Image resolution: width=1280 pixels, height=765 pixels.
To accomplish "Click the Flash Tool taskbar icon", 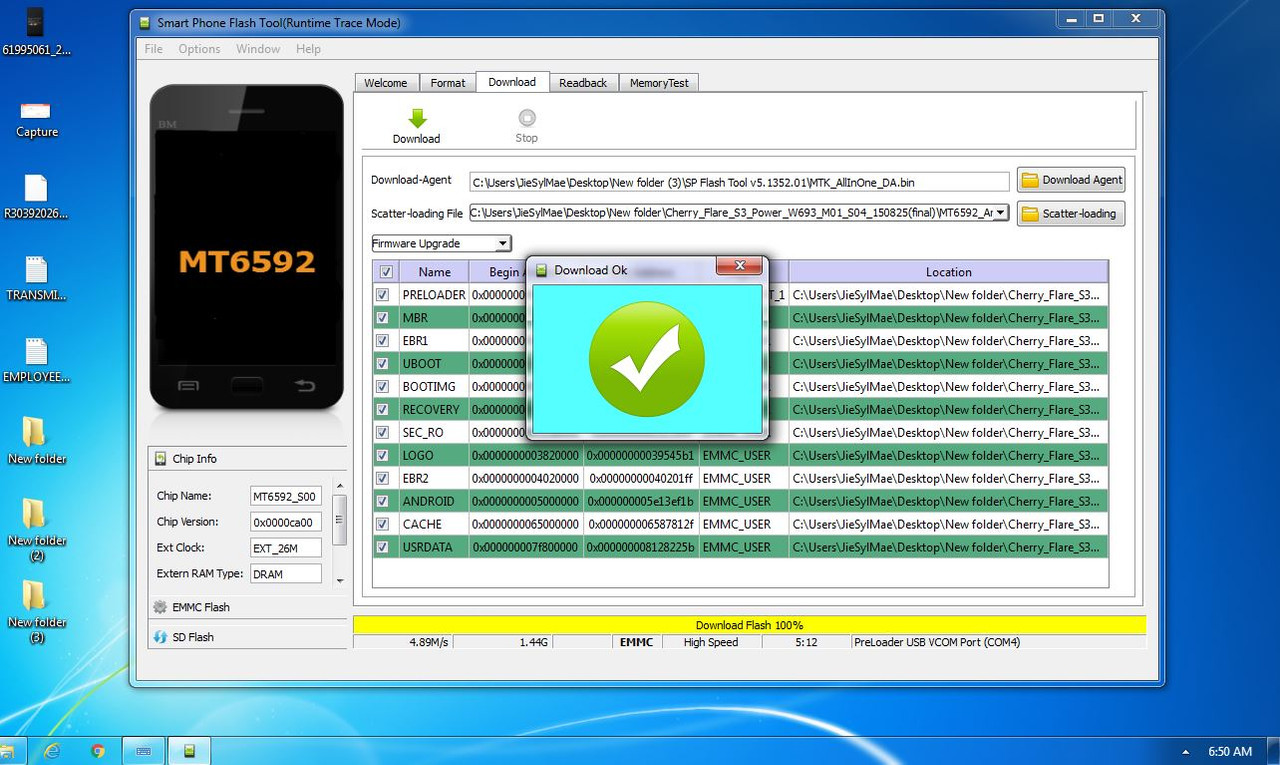I will pos(189,750).
